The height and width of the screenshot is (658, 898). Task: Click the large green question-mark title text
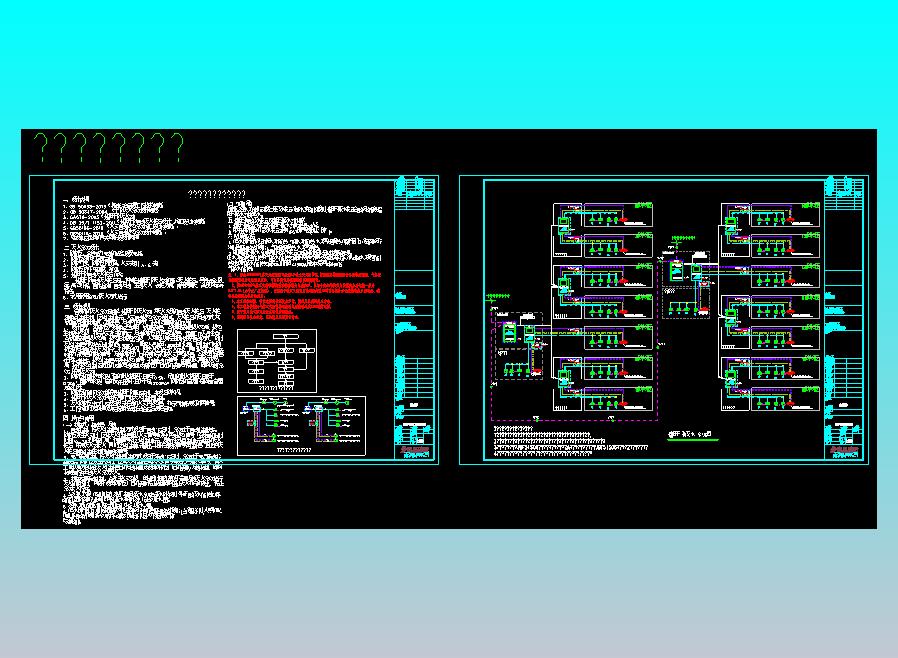(x=109, y=148)
